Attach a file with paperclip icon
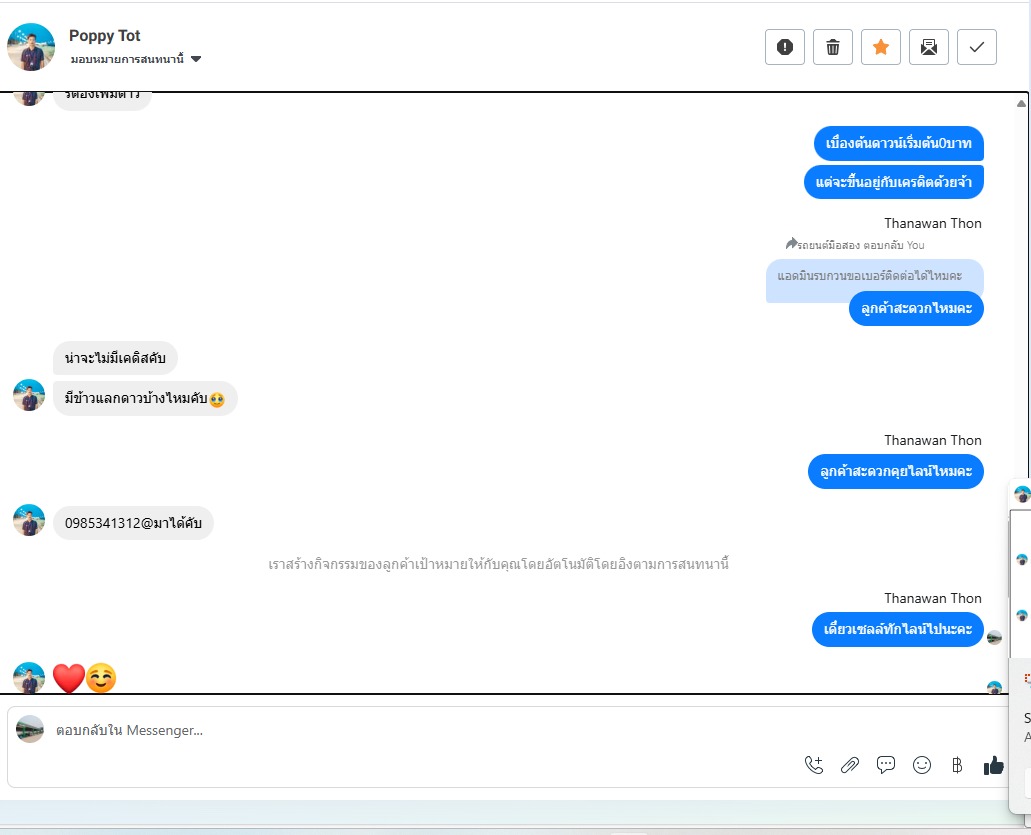 [x=850, y=765]
